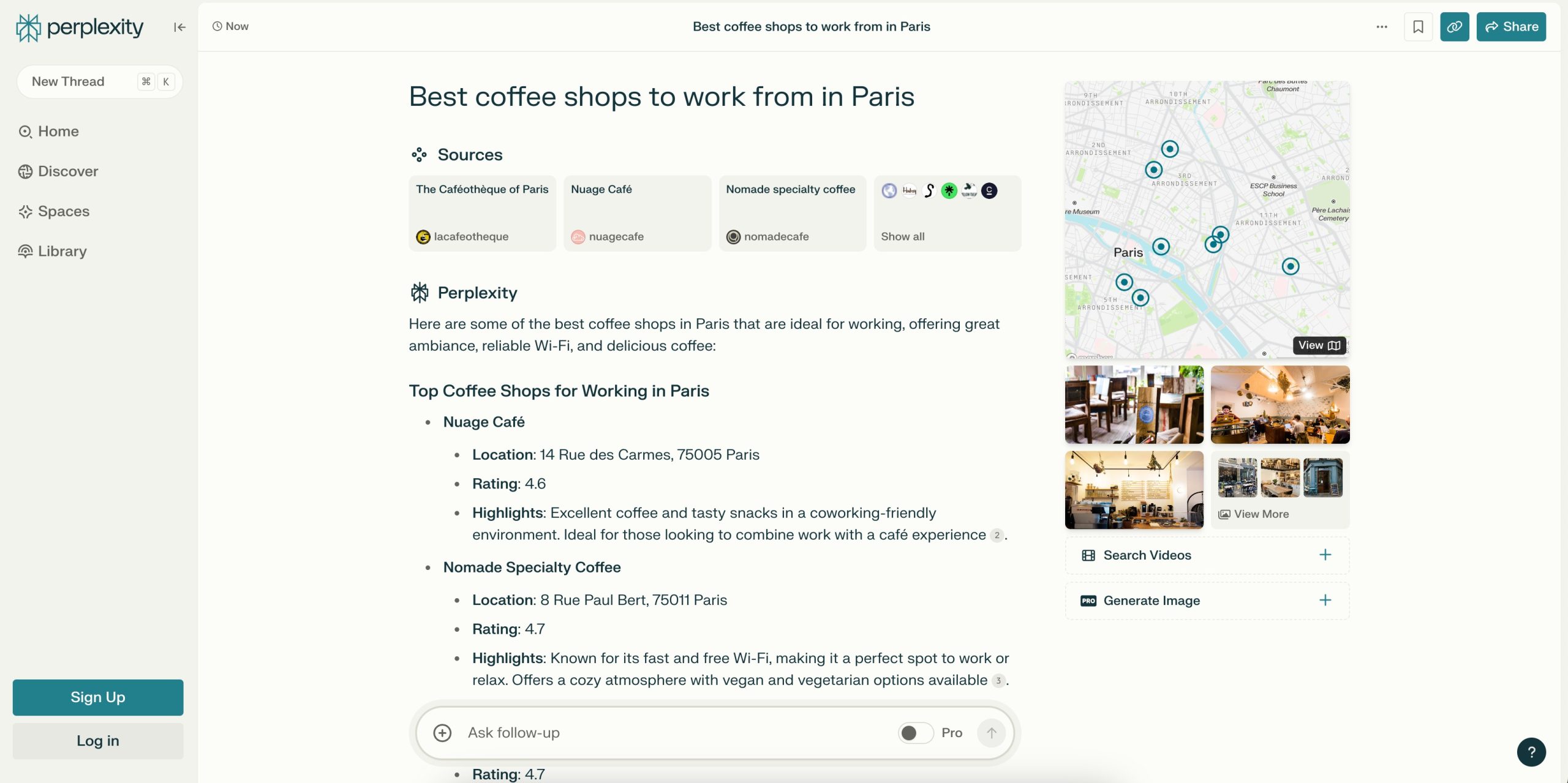The height and width of the screenshot is (783, 1568).
Task: Click the Home magnifier icon in sidebar
Action: click(25, 132)
